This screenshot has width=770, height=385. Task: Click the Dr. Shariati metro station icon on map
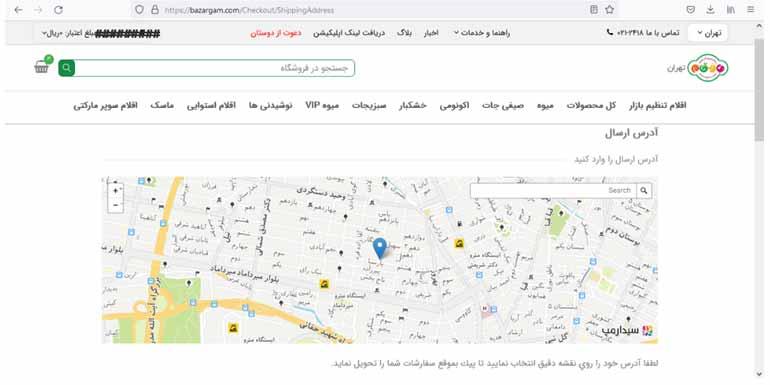coord(459,243)
